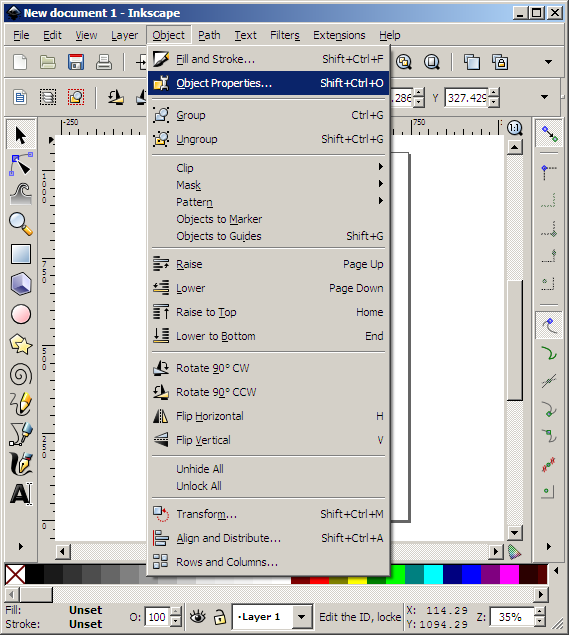The width and height of the screenshot is (569, 635).
Task: Choose Flip Horizontal menu item
Action: point(268,416)
